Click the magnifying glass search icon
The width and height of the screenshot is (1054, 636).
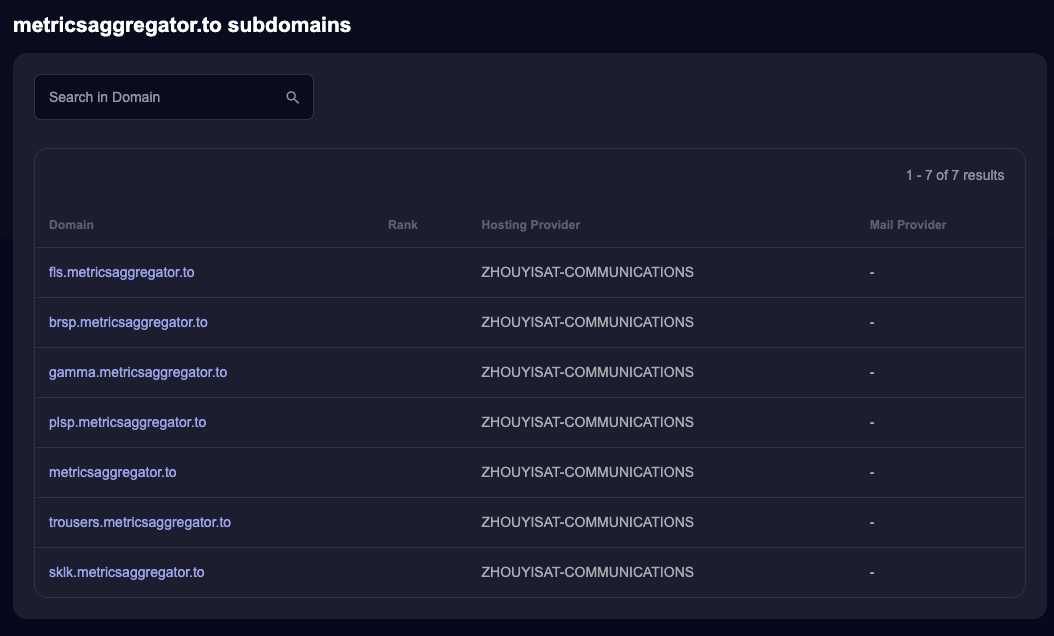[292, 97]
